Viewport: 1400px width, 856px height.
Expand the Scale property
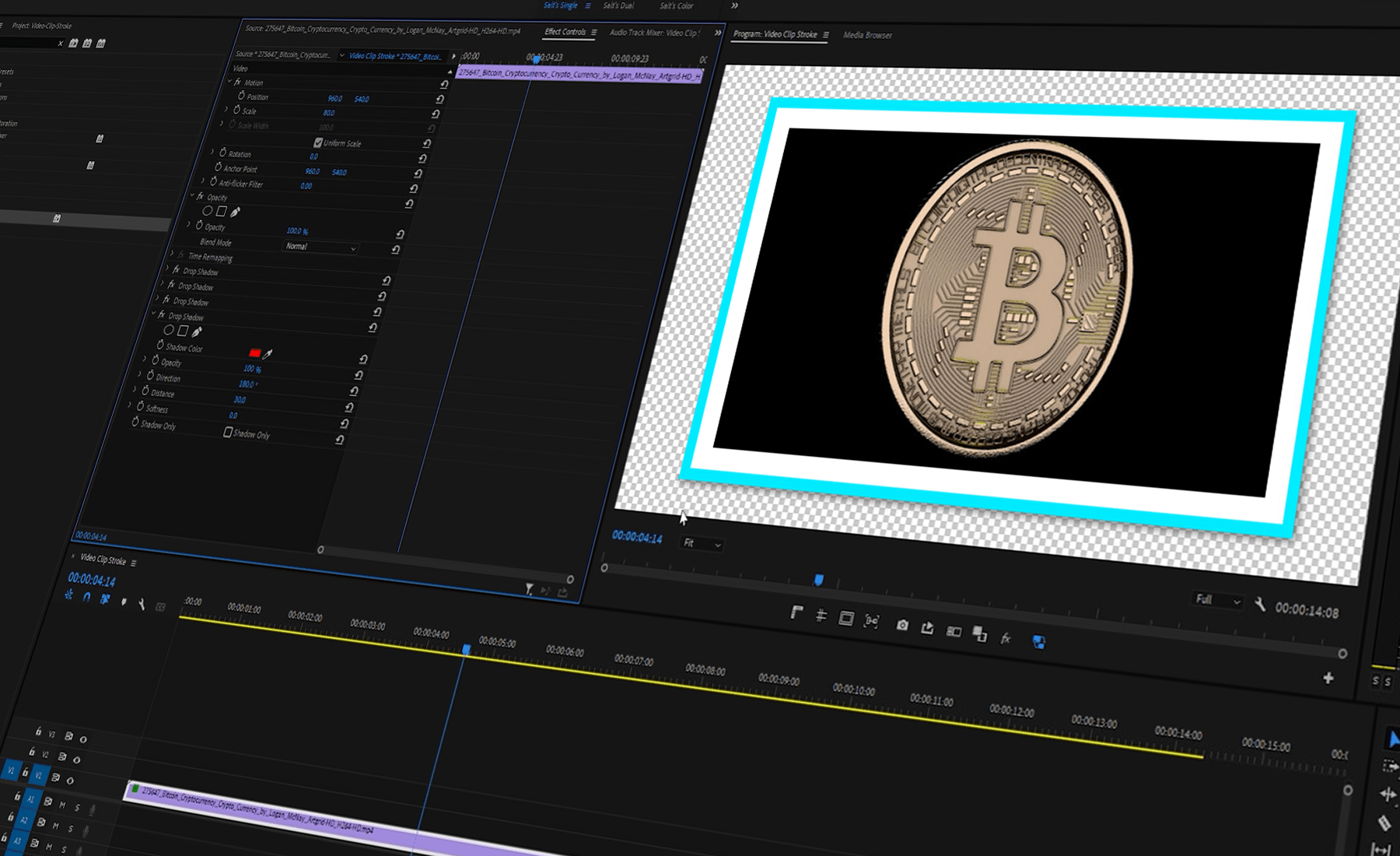point(226,110)
